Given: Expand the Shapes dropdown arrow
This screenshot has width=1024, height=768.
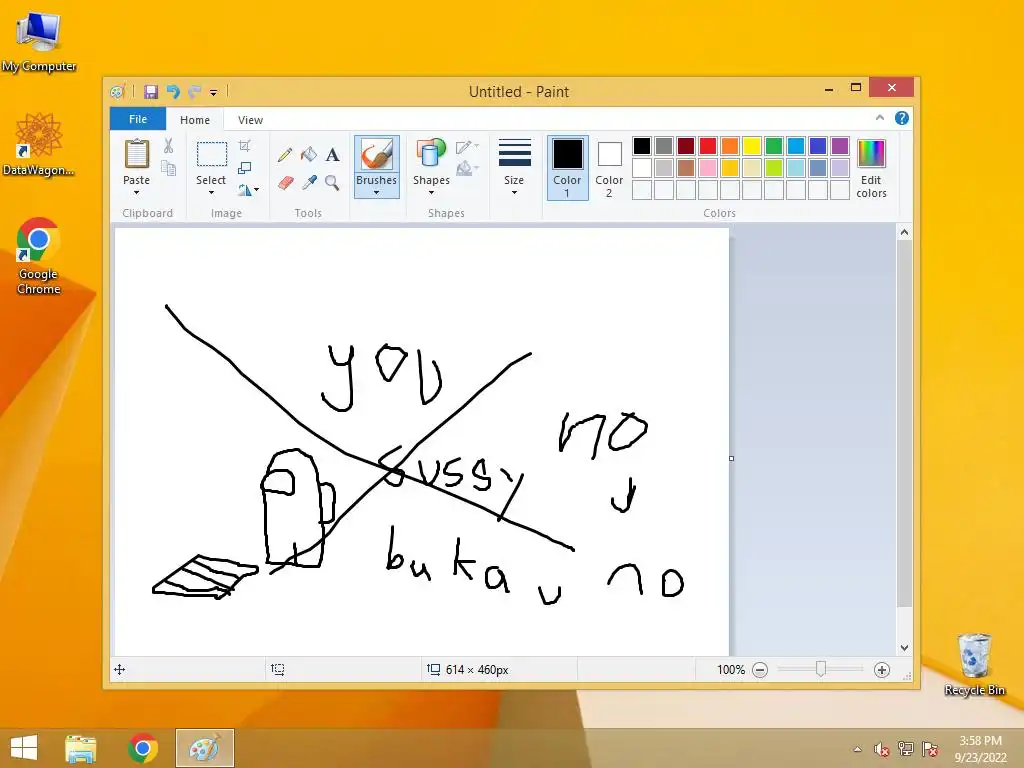Looking at the screenshot, I should pos(431,193).
